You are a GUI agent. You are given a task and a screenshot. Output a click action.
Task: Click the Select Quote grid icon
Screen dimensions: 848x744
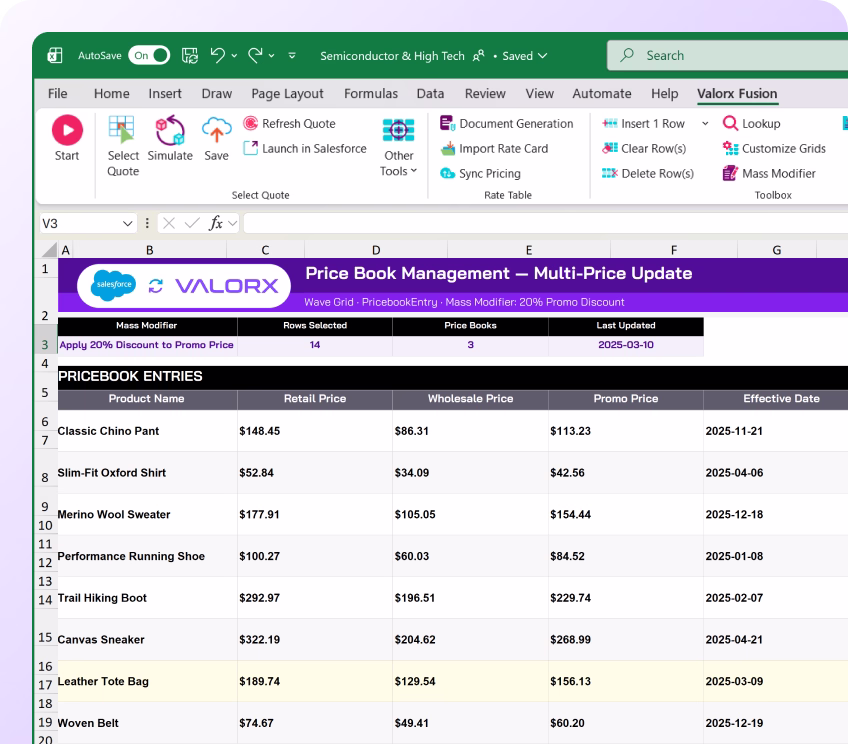pos(121,130)
